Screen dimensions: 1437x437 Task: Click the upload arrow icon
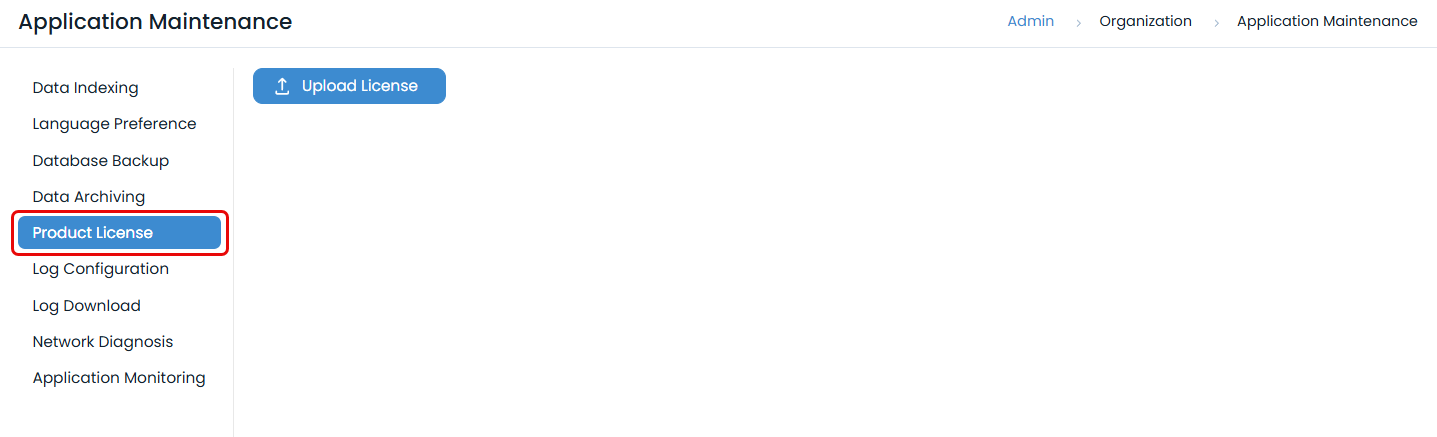pos(282,86)
